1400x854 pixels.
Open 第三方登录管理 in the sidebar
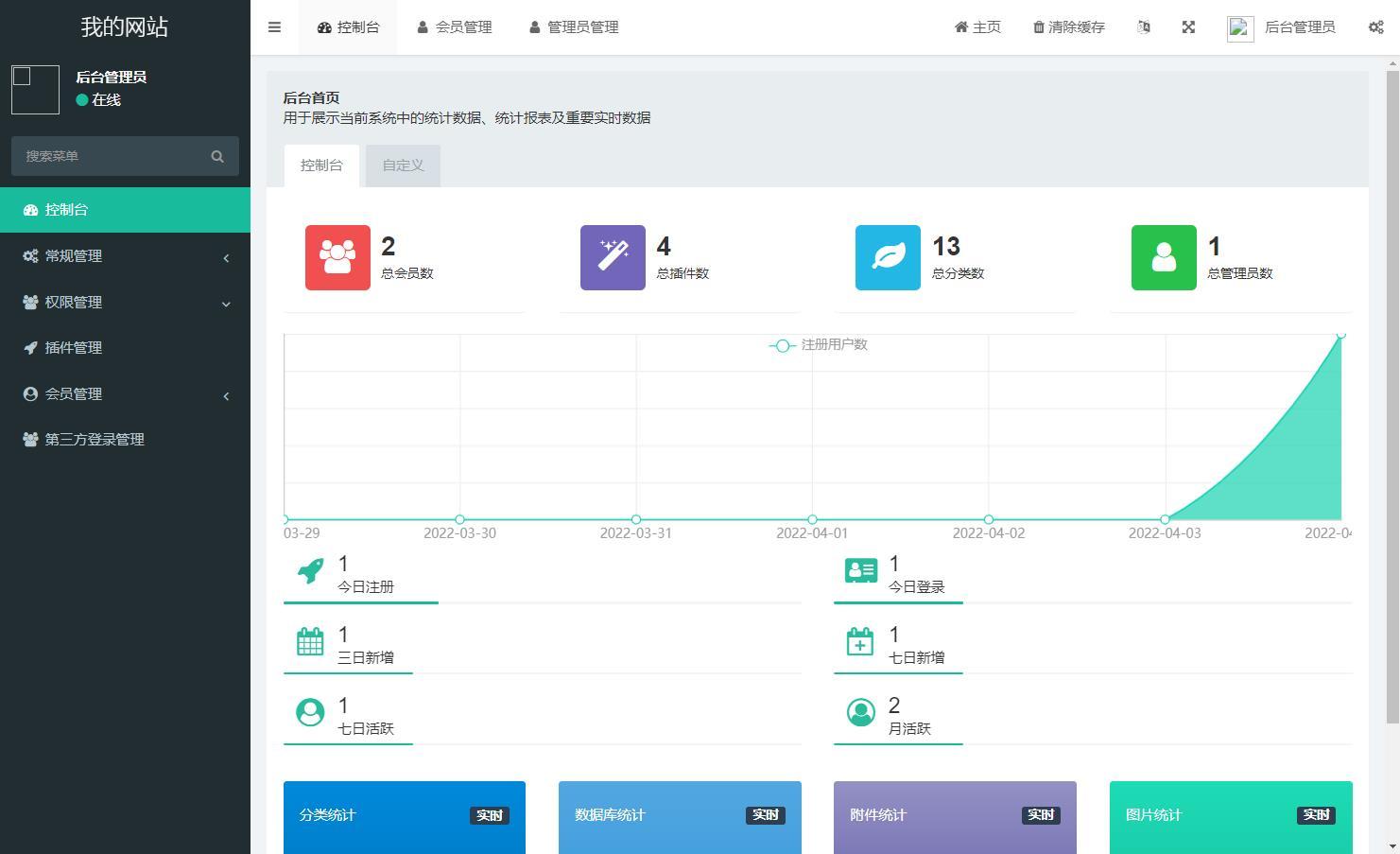coord(125,440)
